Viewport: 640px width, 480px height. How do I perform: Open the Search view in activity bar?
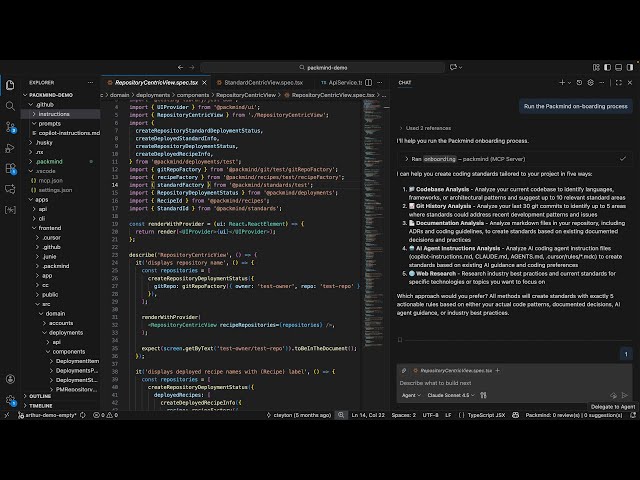(x=10, y=106)
